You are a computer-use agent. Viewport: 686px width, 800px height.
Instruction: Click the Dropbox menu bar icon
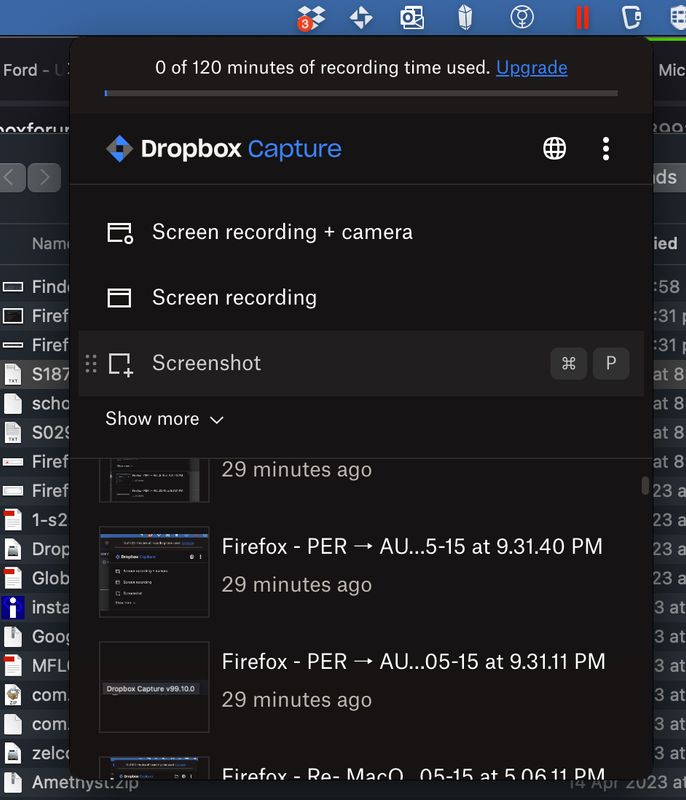coord(312,17)
